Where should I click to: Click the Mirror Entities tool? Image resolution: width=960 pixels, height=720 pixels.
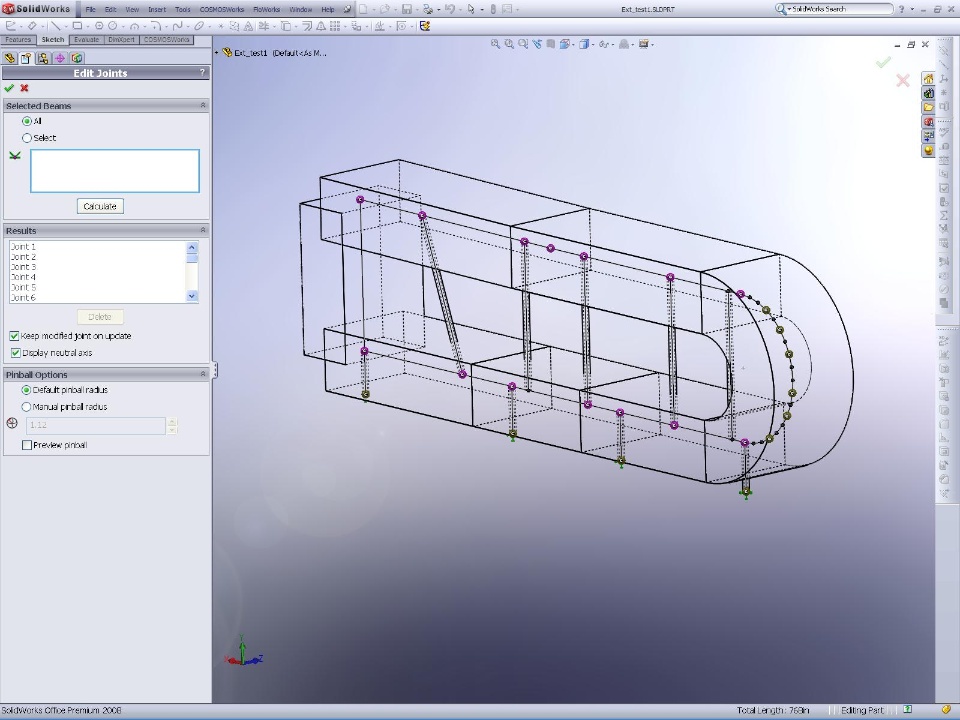[x=320, y=26]
